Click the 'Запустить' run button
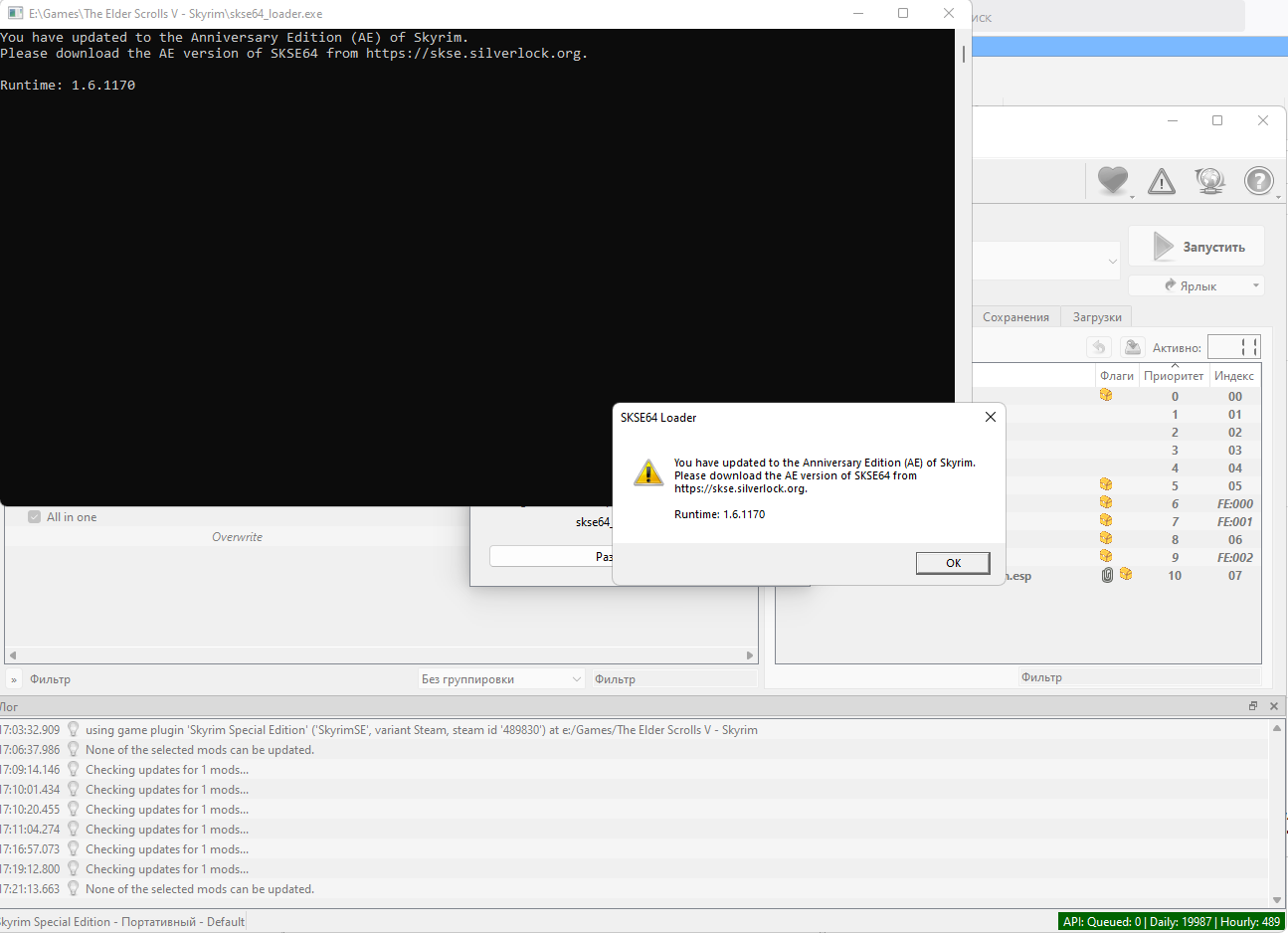Screen dimensions: 1288x933 click(x=1197, y=247)
